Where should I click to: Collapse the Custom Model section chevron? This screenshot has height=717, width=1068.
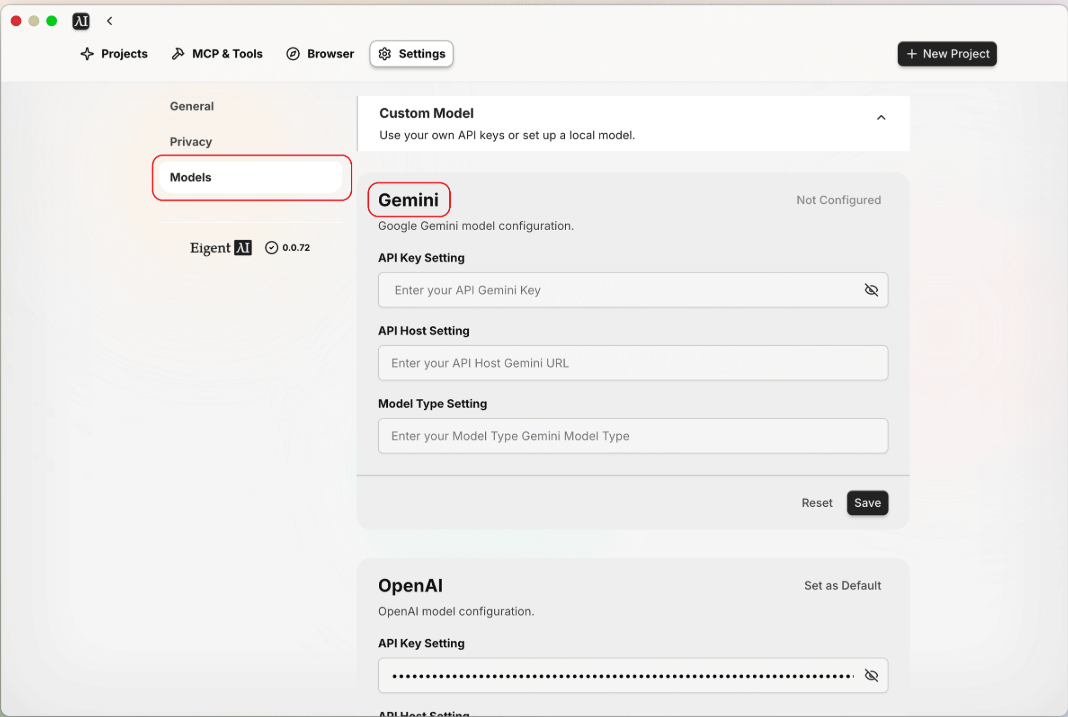click(881, 118)
